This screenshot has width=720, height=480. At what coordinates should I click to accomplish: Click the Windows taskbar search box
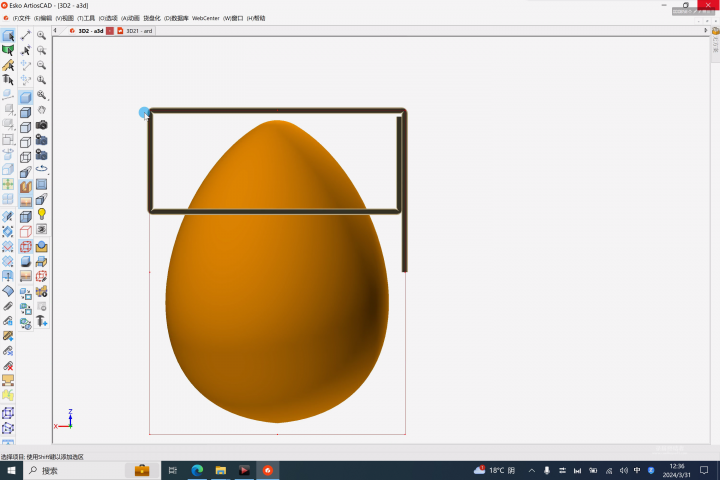pos(75,470)
